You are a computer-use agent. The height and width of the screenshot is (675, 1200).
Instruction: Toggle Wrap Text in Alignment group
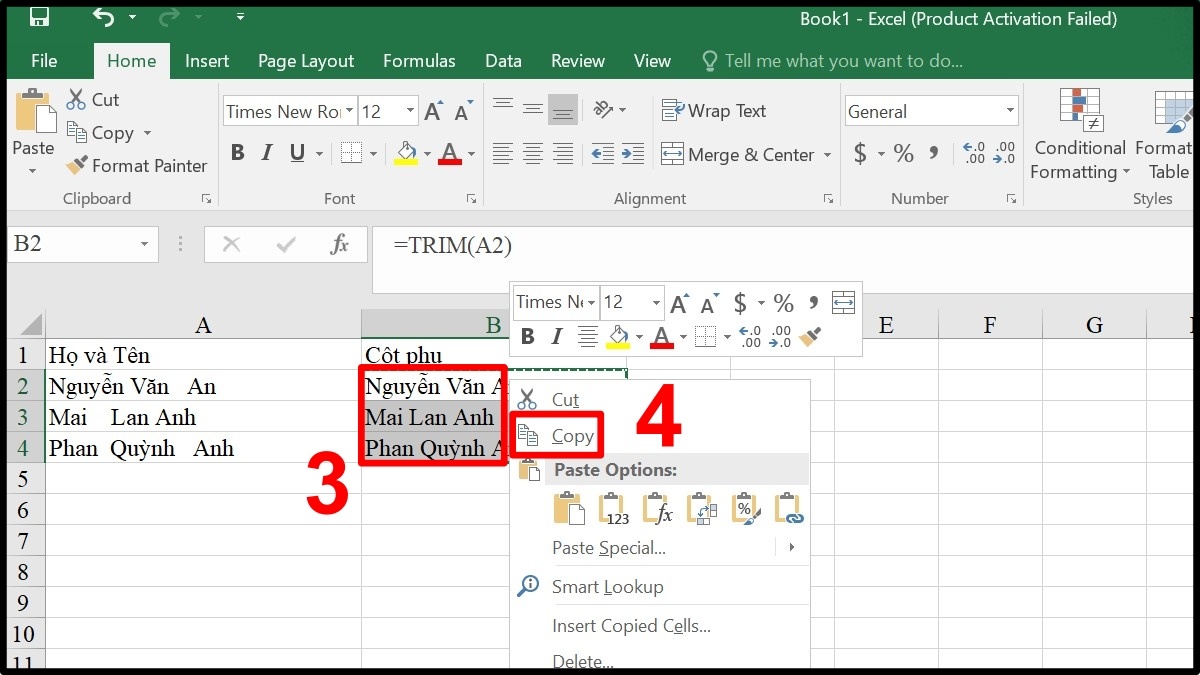click(714, 111)
